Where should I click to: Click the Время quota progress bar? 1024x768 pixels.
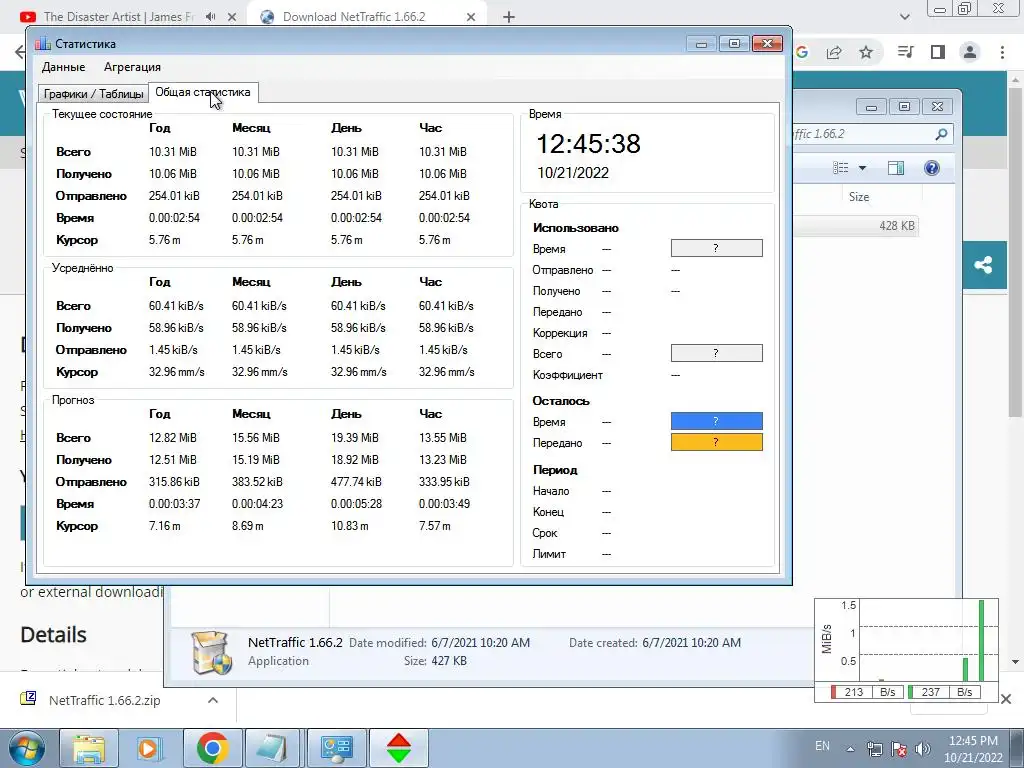click(716, 248)
